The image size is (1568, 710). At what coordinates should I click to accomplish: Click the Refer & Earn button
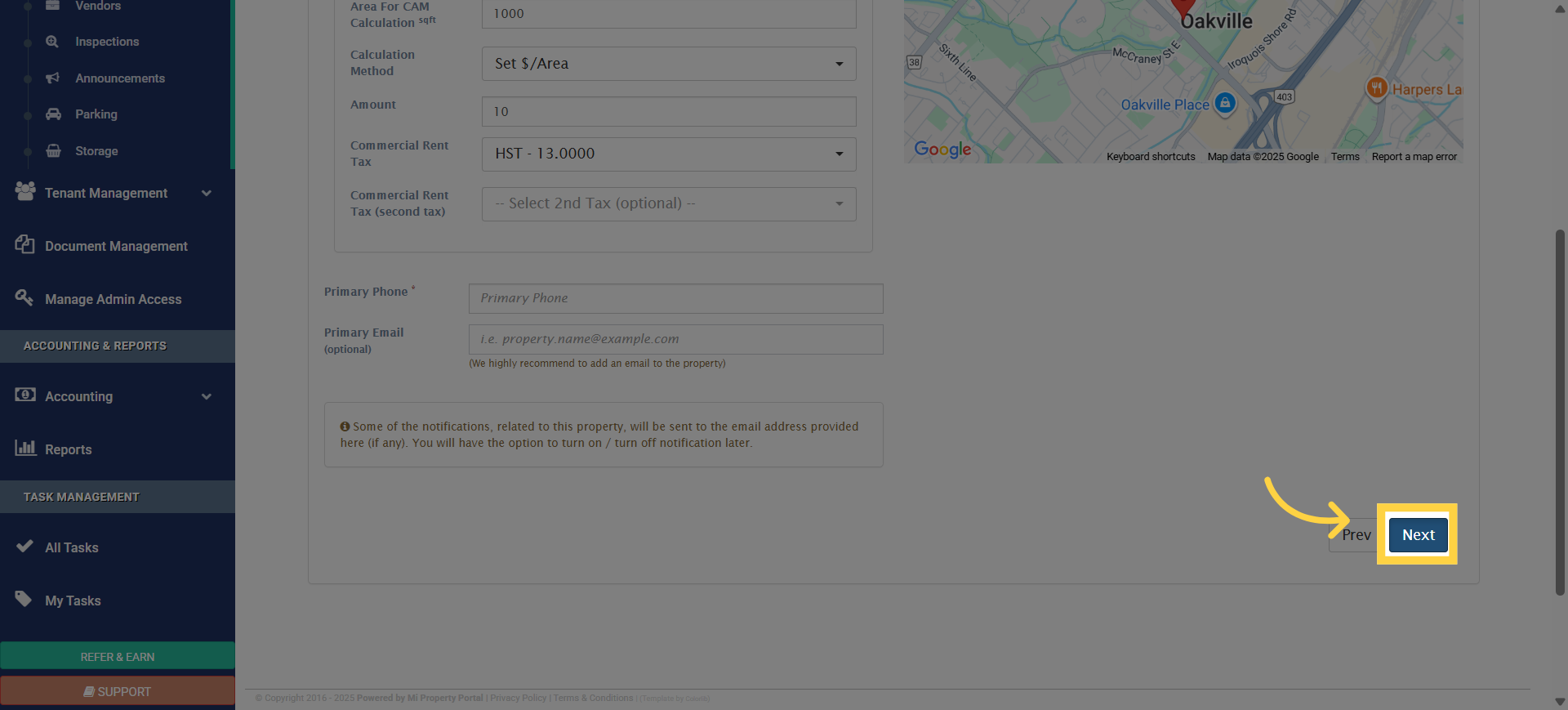tap(118, 657)
